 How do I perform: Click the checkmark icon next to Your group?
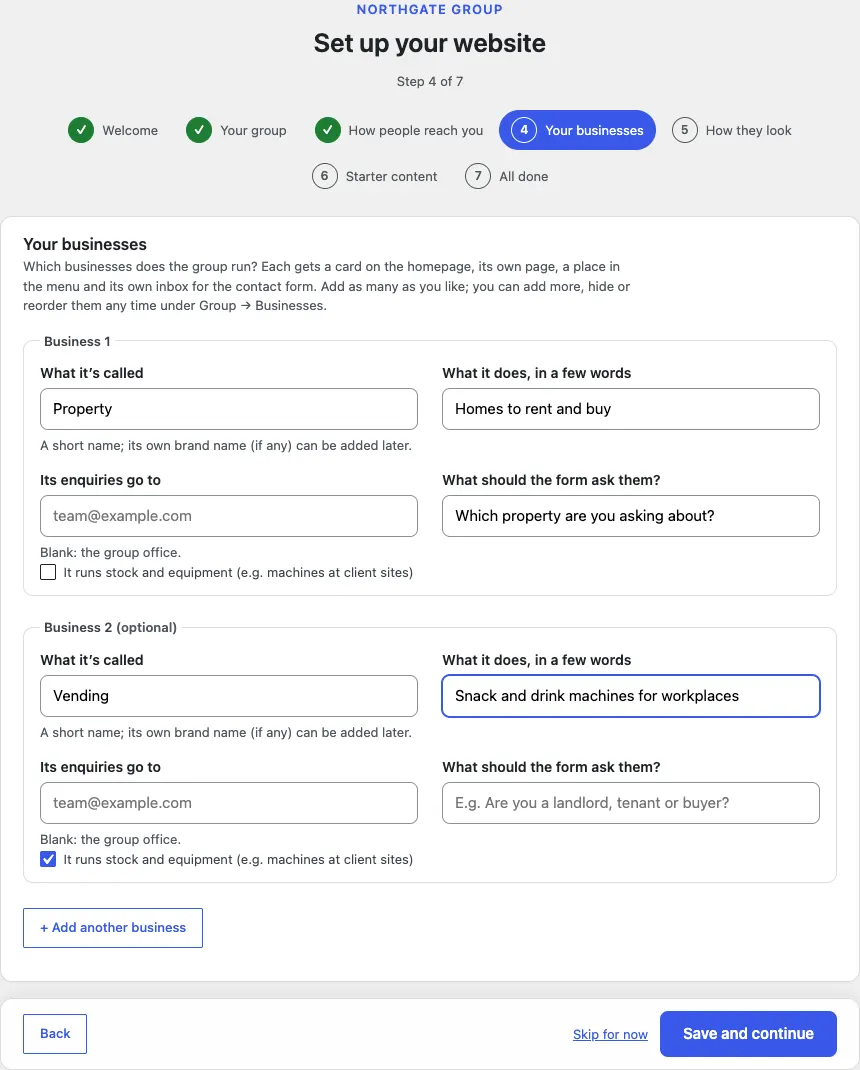(x=199, y=130)
